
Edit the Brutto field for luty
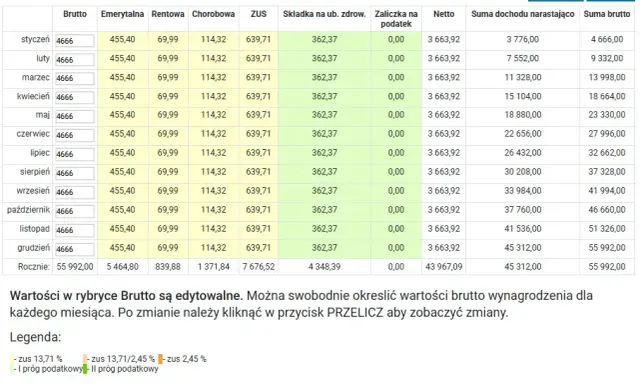[75, 60]
